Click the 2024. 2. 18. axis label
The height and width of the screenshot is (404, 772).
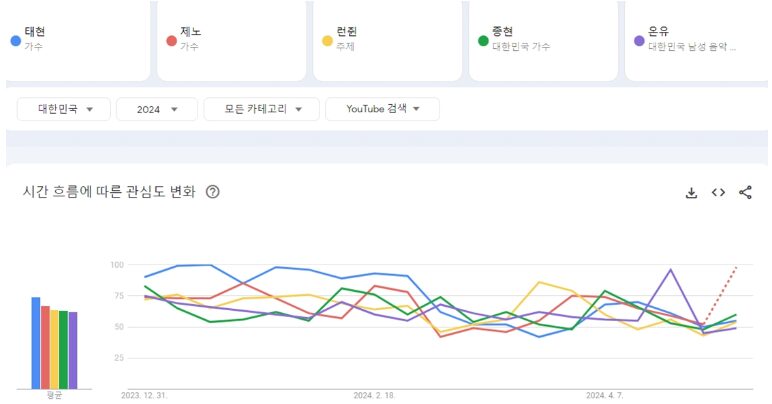point(375,395)
